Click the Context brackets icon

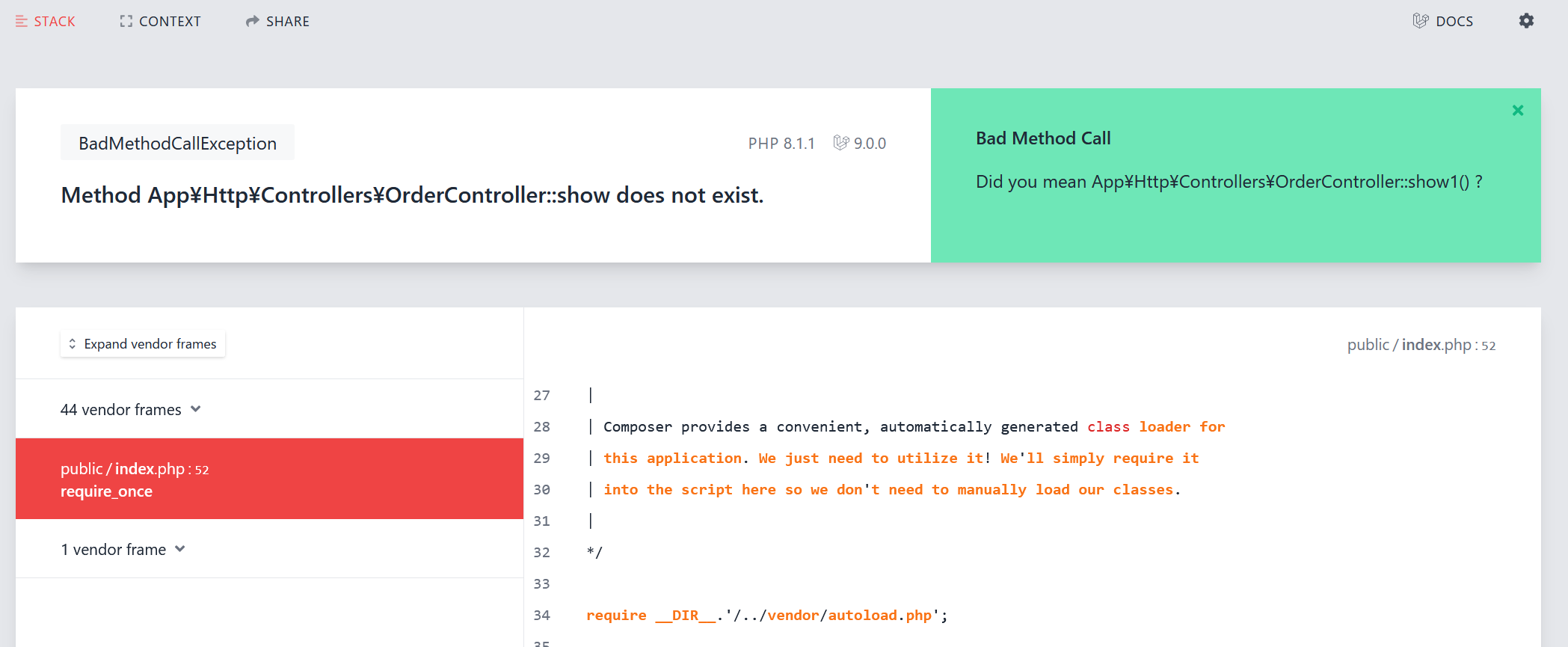pyautogui.click(x=126, y=22)
